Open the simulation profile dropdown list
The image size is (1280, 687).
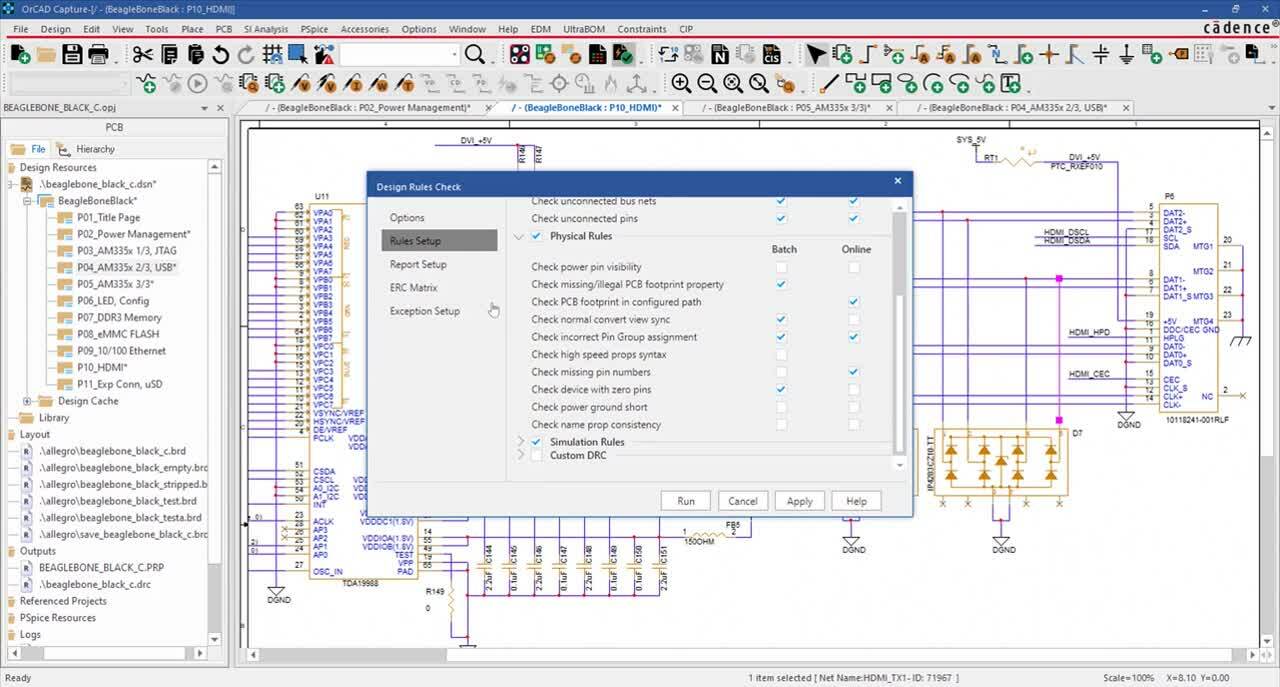click(125, 84)
